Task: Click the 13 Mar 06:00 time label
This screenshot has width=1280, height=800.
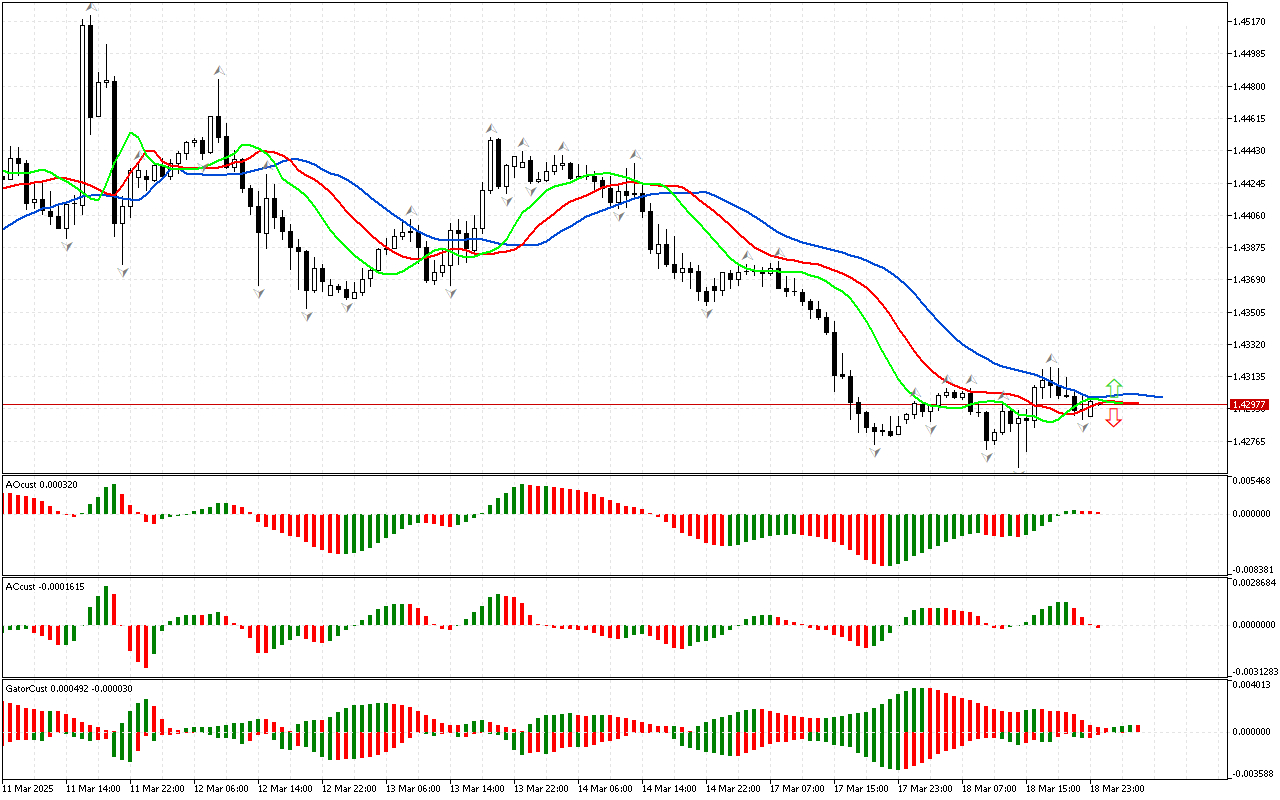Action: (414, 789)
